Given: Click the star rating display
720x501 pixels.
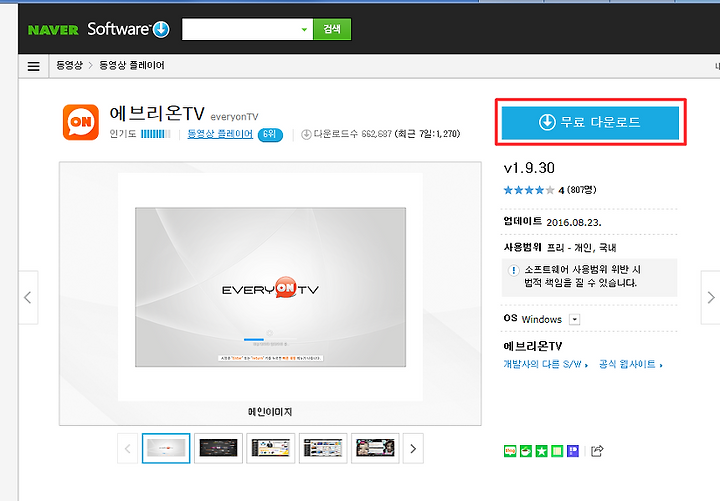Looking at the screenshot, I should pyautogui.click(x=529, y=190).
